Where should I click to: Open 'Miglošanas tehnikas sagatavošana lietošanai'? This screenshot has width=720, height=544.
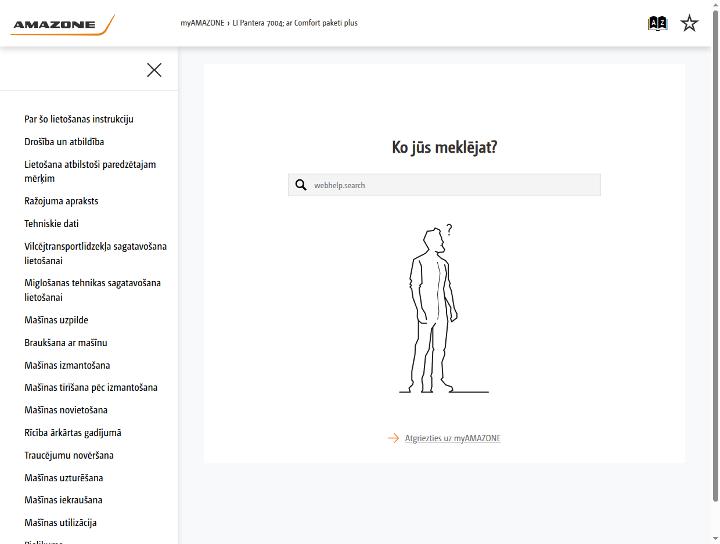tap(92, 290)
